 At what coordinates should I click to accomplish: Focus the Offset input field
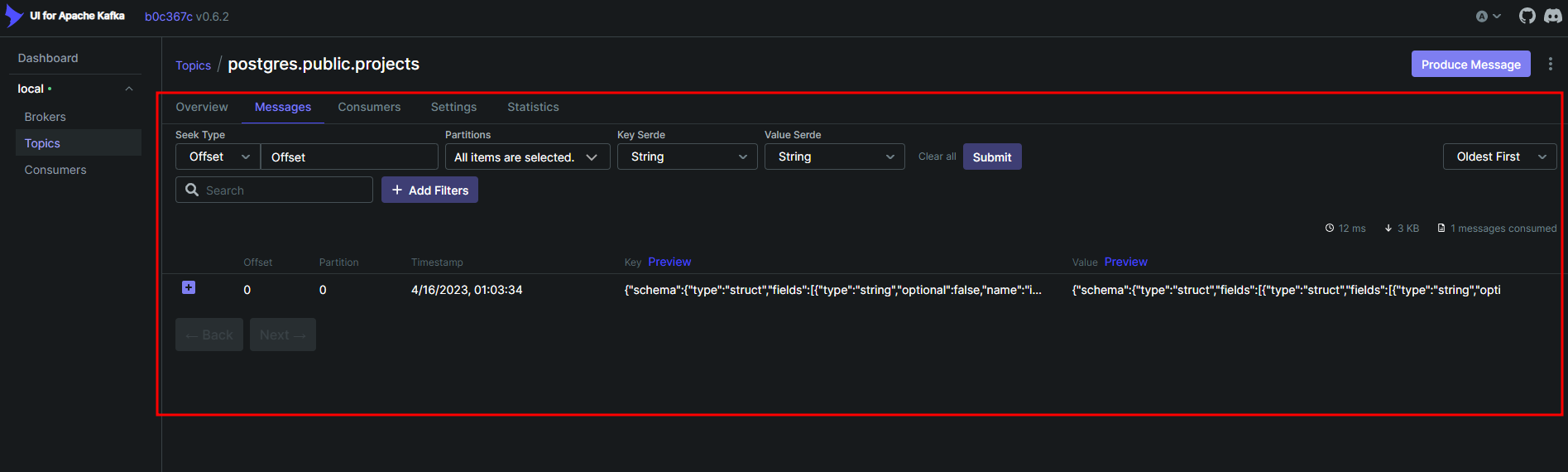[349, 157]
